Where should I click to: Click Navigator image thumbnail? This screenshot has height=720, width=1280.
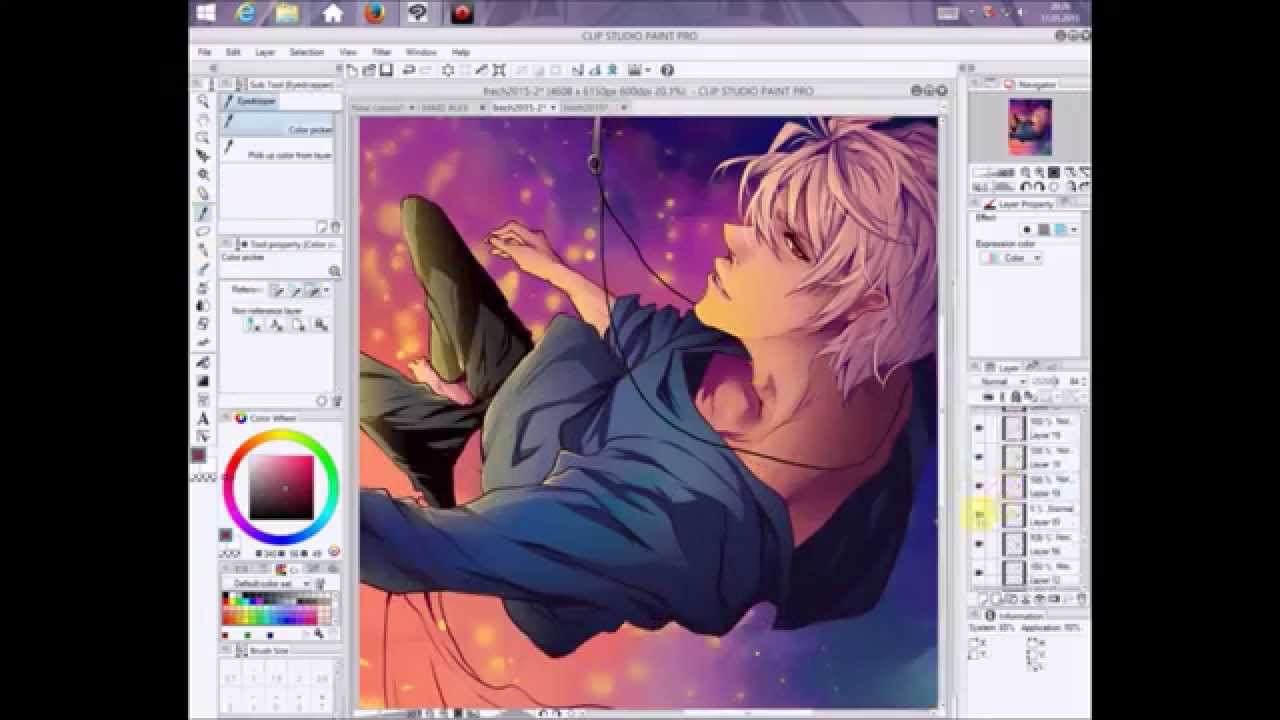point(1029,127)
